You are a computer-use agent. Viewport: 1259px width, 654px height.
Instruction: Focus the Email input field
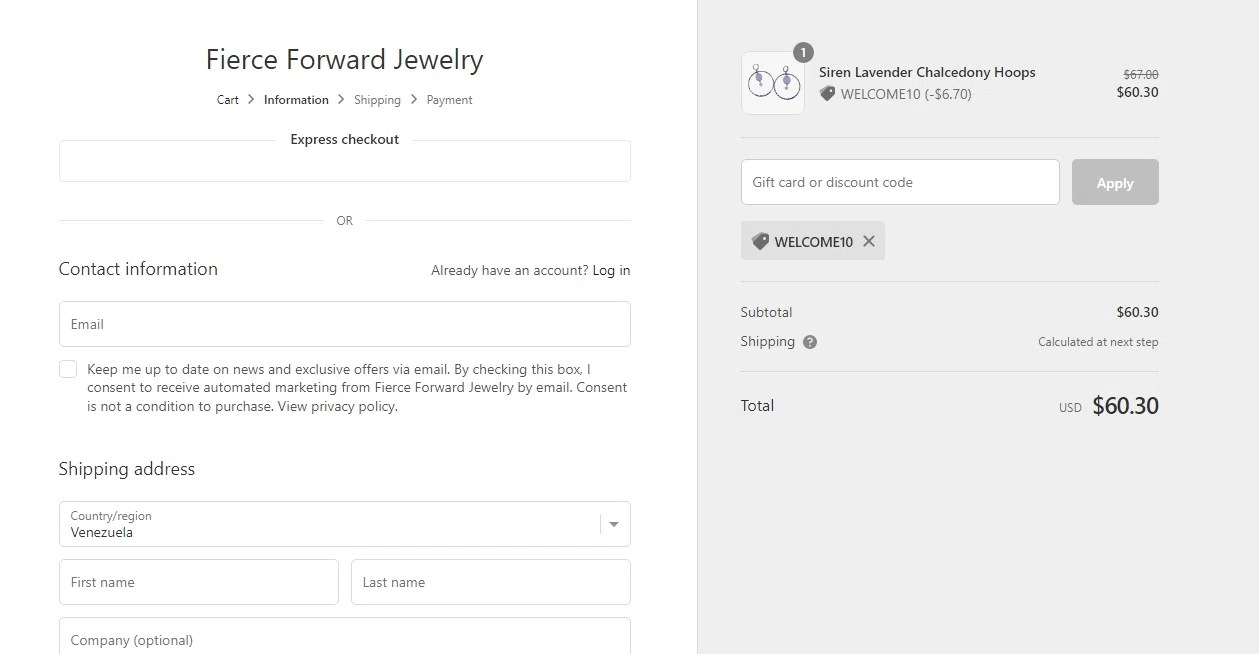[x=344, y=324]
